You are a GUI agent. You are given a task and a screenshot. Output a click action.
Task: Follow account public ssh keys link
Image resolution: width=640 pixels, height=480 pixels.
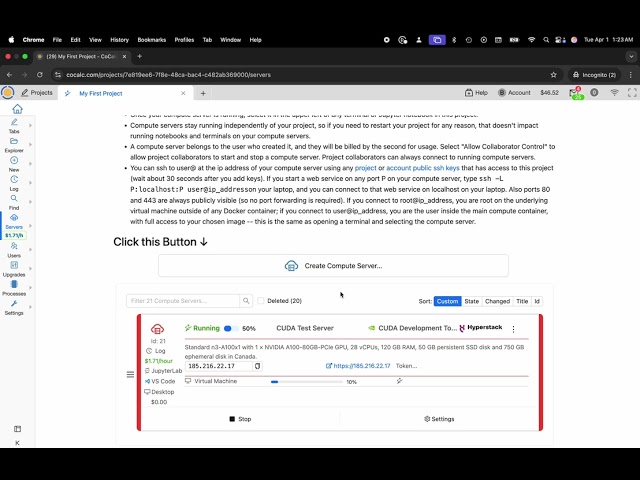tap(423, 168)
